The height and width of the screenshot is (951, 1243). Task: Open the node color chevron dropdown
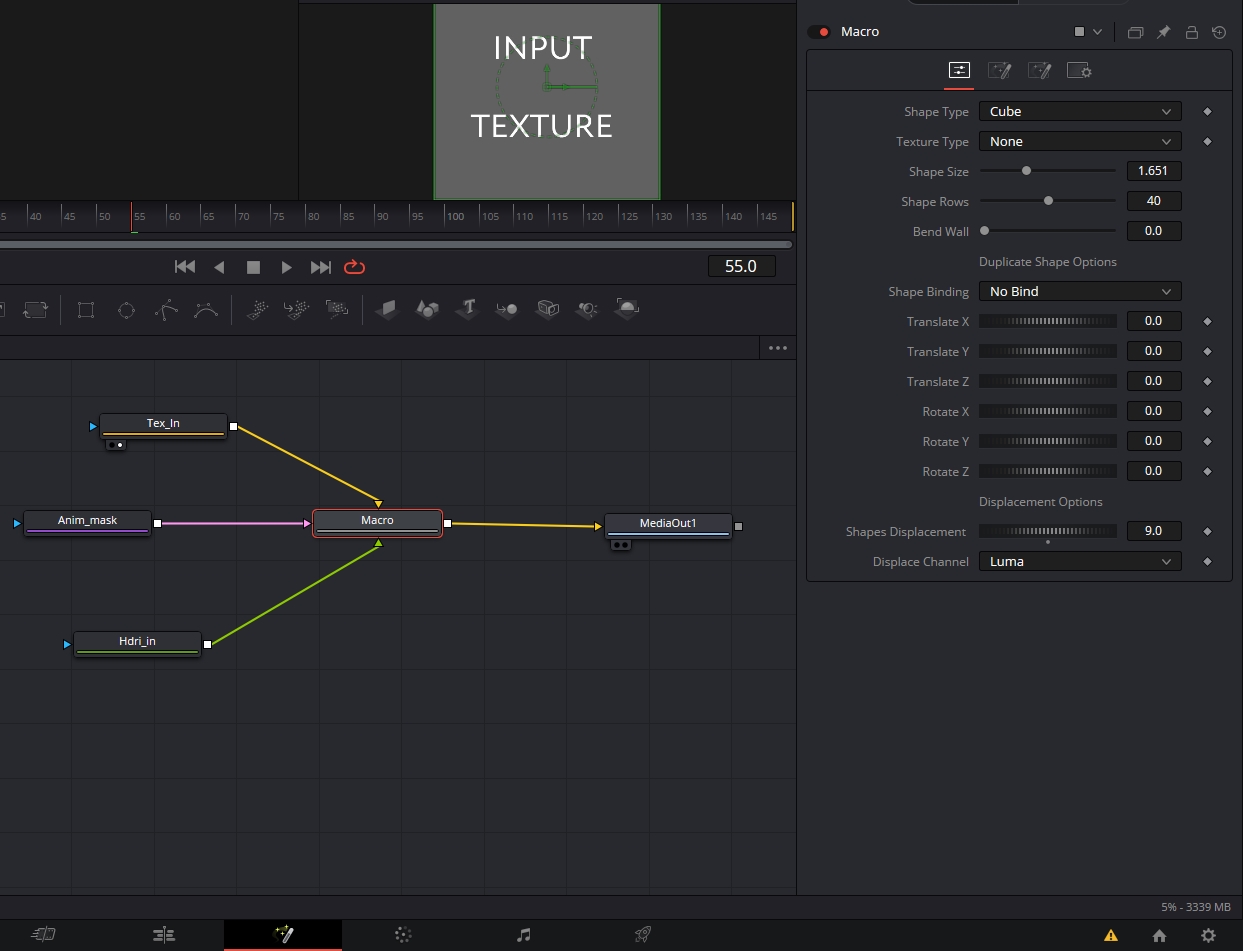(x=1097, y=32)
